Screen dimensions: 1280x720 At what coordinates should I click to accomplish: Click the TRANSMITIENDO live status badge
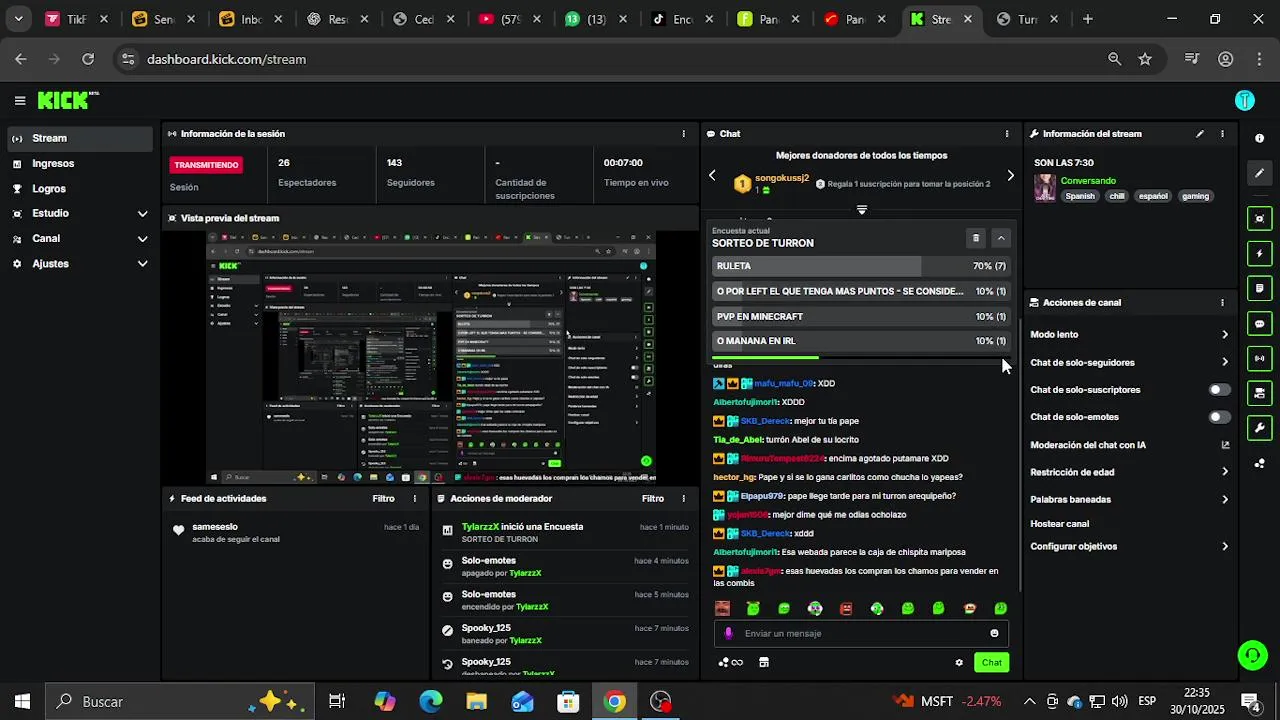206,165
